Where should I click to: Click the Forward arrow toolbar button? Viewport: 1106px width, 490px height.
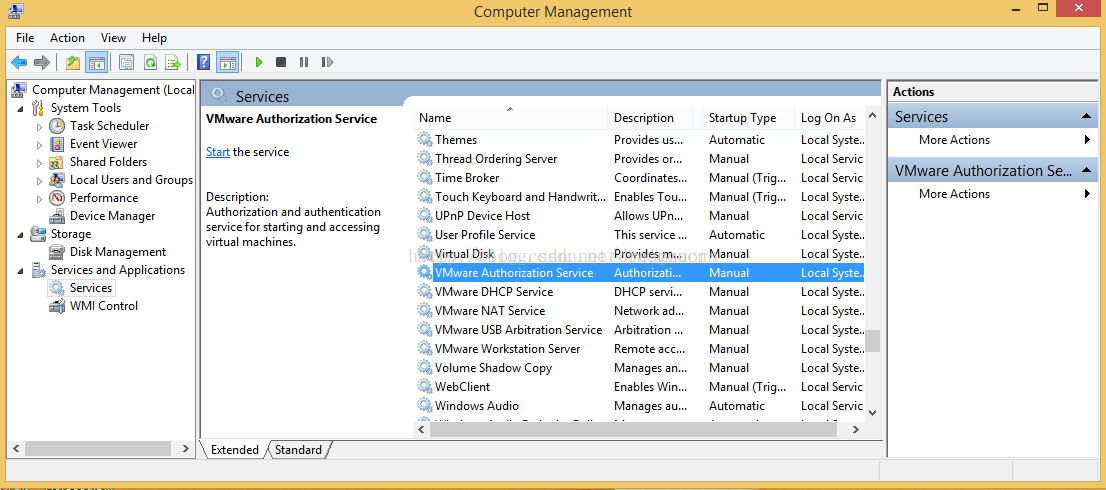point(42,63)
